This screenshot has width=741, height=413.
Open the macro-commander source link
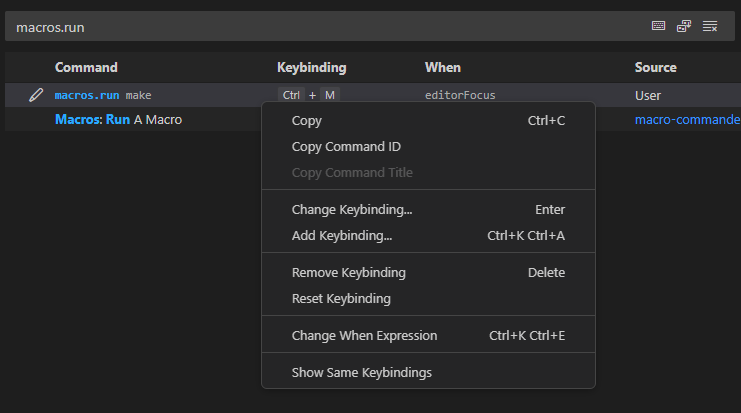click(x=687, y=120)
